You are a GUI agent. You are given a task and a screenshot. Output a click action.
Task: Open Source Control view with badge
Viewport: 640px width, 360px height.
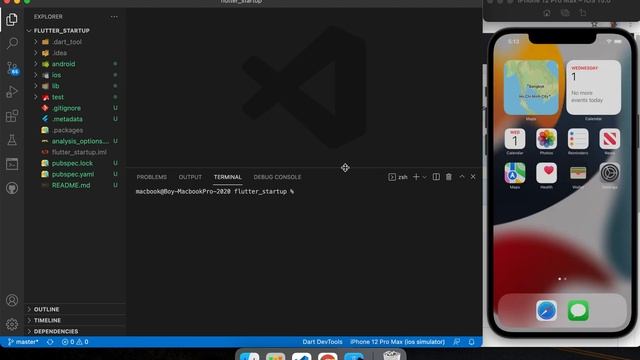[x=12, y=68]
